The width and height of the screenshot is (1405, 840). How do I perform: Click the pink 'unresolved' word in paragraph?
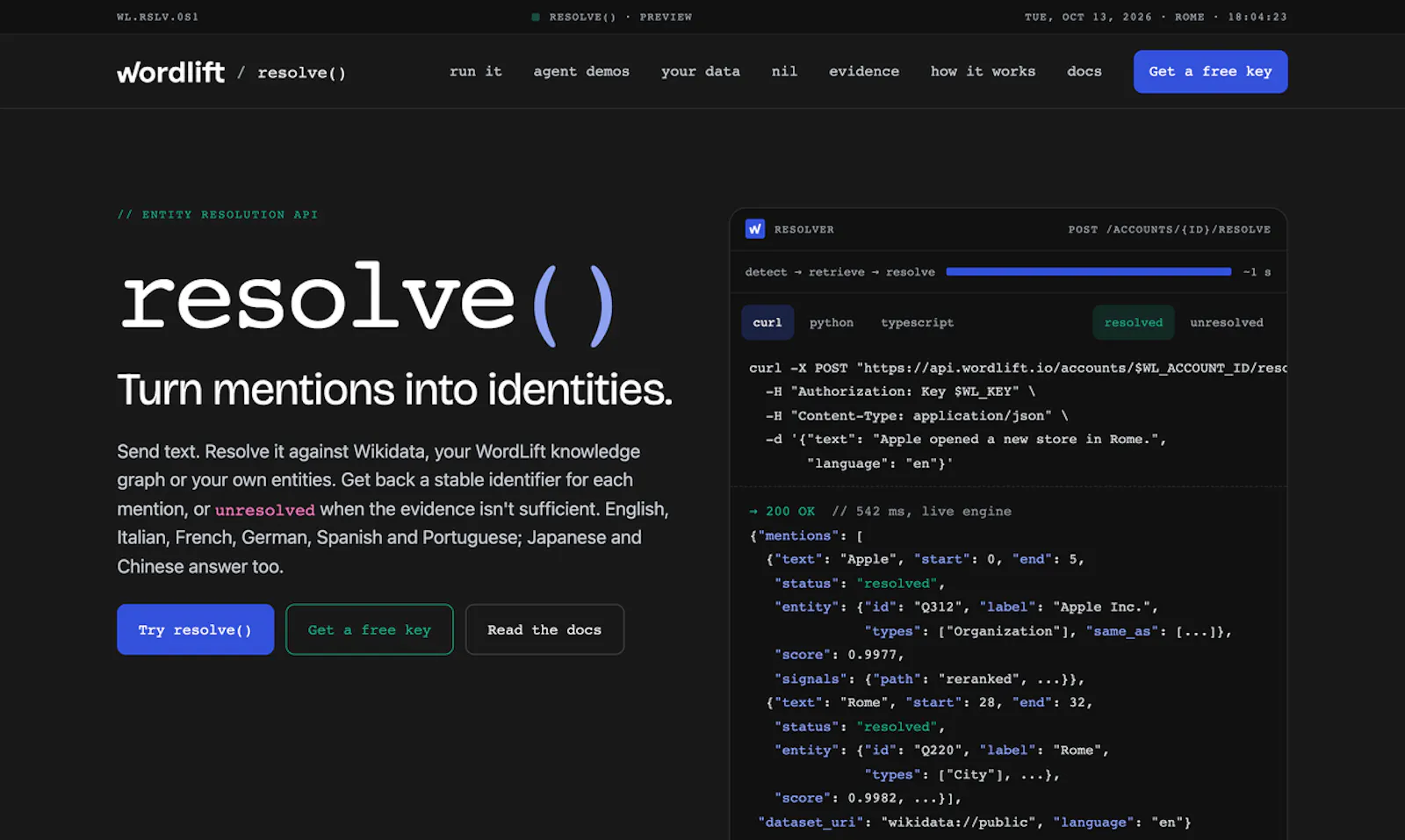pos(265,510)
